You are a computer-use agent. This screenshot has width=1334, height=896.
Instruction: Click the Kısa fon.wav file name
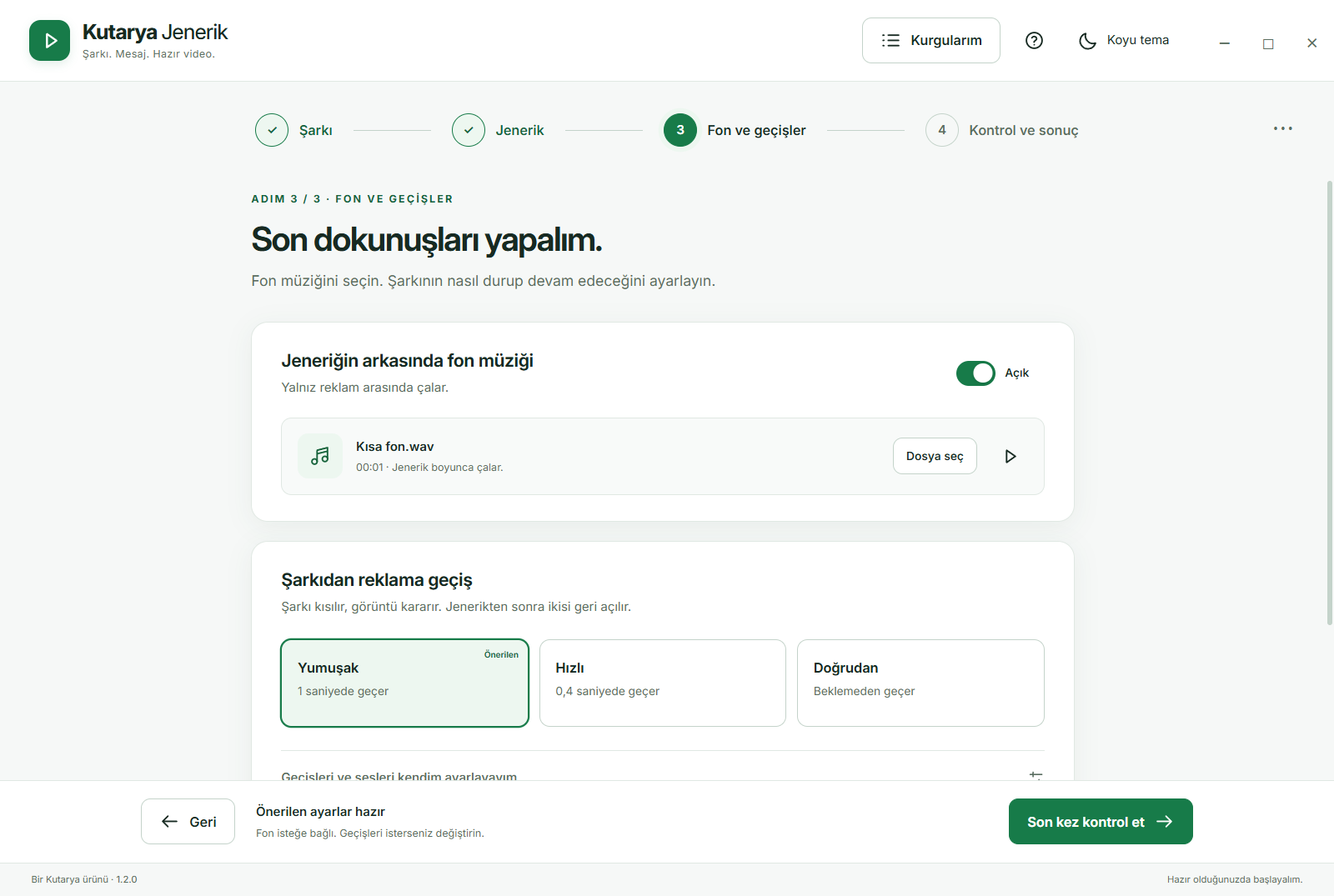395,447
